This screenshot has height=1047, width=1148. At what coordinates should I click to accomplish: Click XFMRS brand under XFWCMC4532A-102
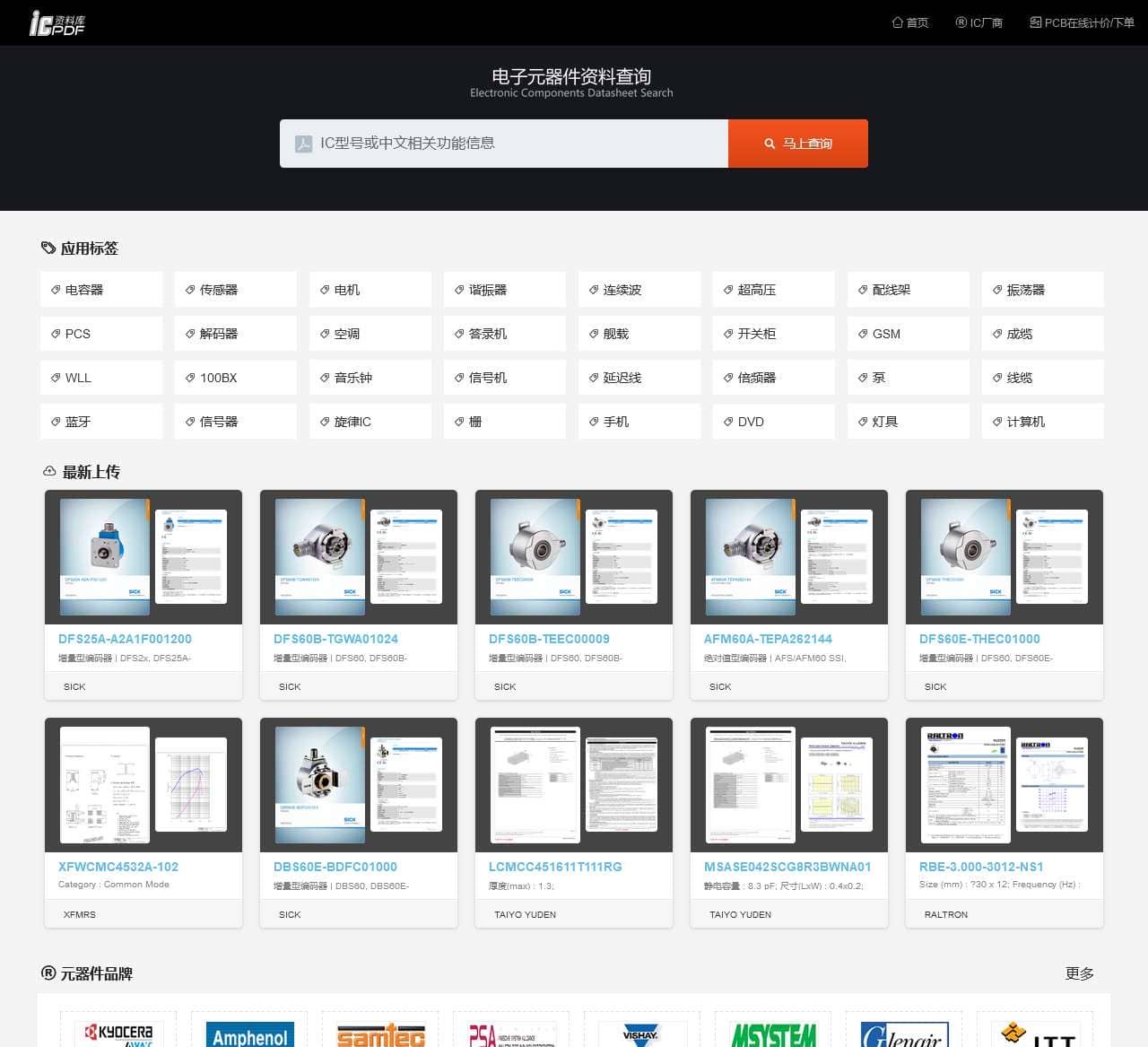[x=80, y=914]
